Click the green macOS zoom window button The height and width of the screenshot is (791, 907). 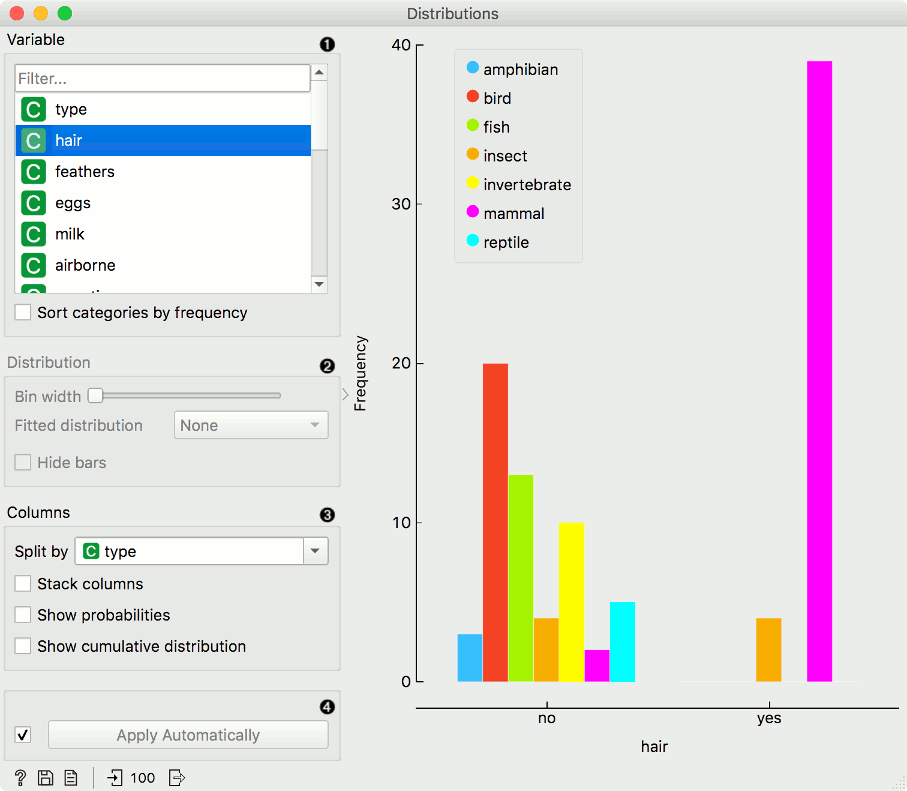click(65, 13)
